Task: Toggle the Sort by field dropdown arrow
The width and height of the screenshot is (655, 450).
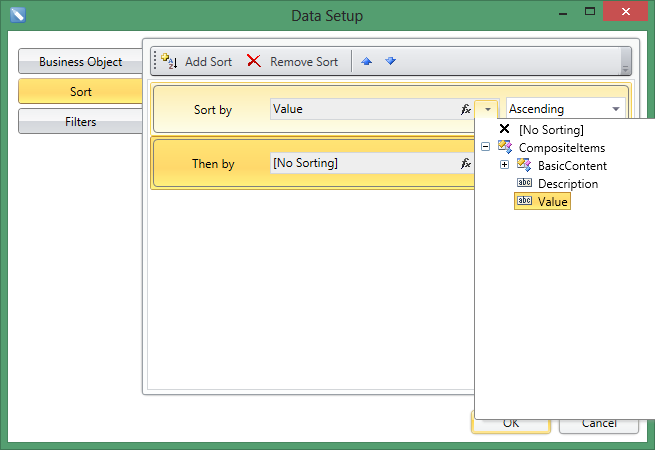Action: (487, 109)
